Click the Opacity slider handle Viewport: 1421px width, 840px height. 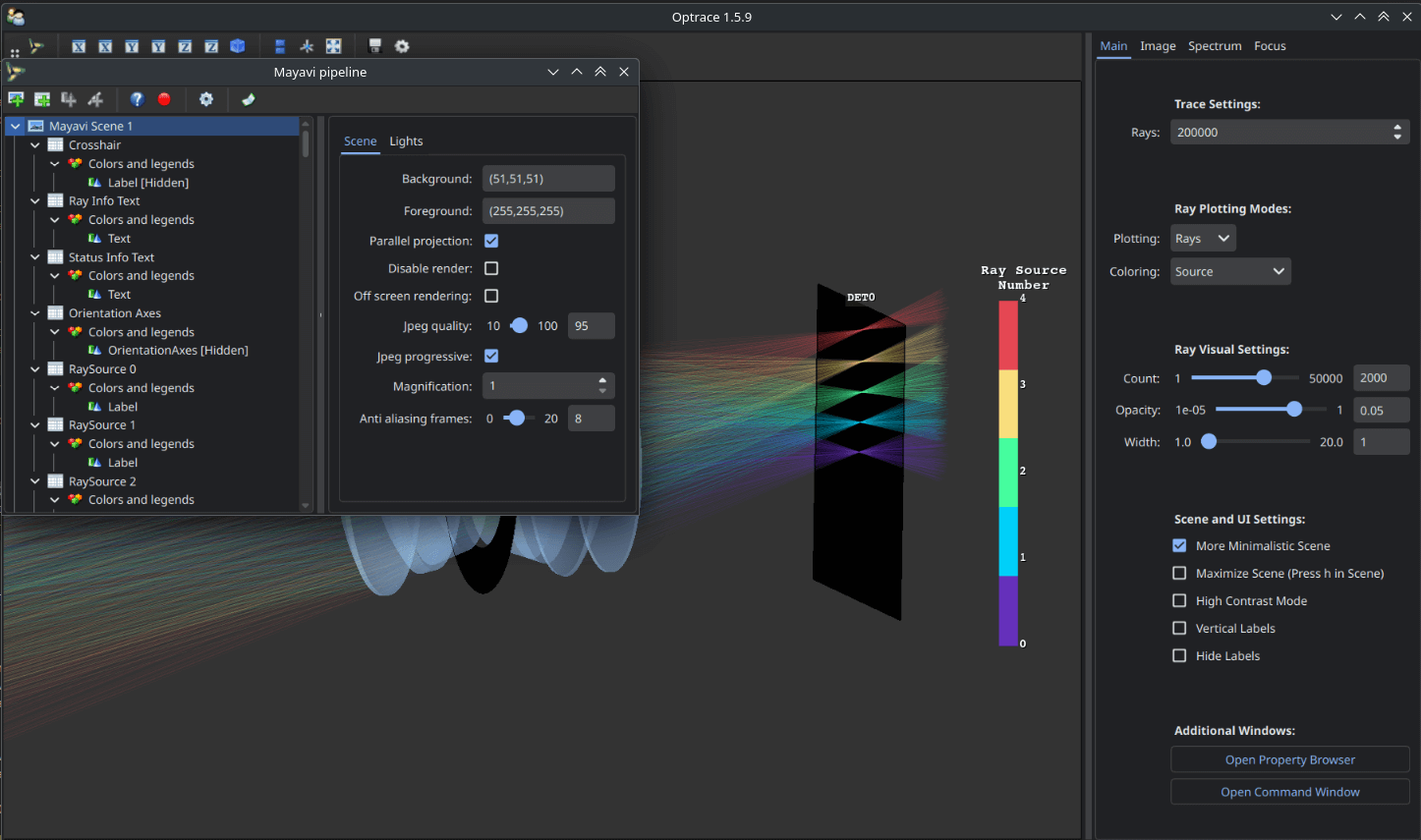(1294, 410)
